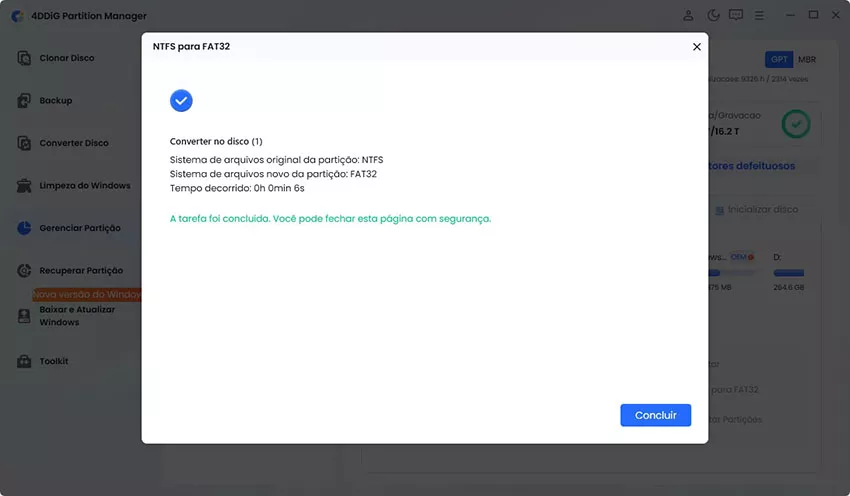Click the 'Sistema de arquivos novo da partição: FAT32' line
This screenshot has height=496, width=850.
[x=273, y=174]
